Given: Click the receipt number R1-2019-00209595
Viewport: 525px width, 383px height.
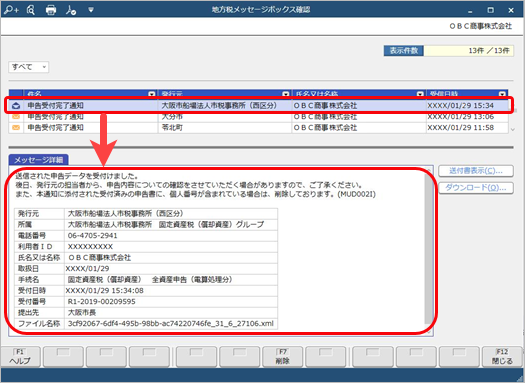Looking at the screenshot, I should [x=101, y=302].
